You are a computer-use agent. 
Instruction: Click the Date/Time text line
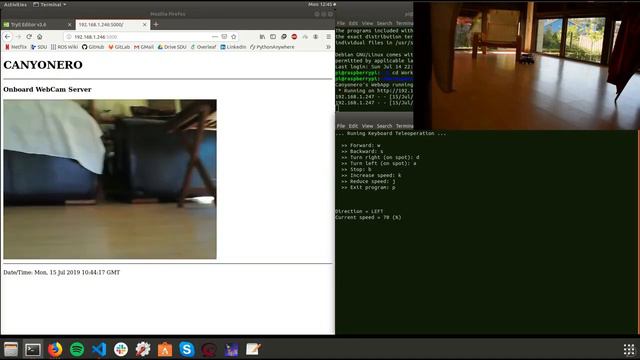point(62,272)
